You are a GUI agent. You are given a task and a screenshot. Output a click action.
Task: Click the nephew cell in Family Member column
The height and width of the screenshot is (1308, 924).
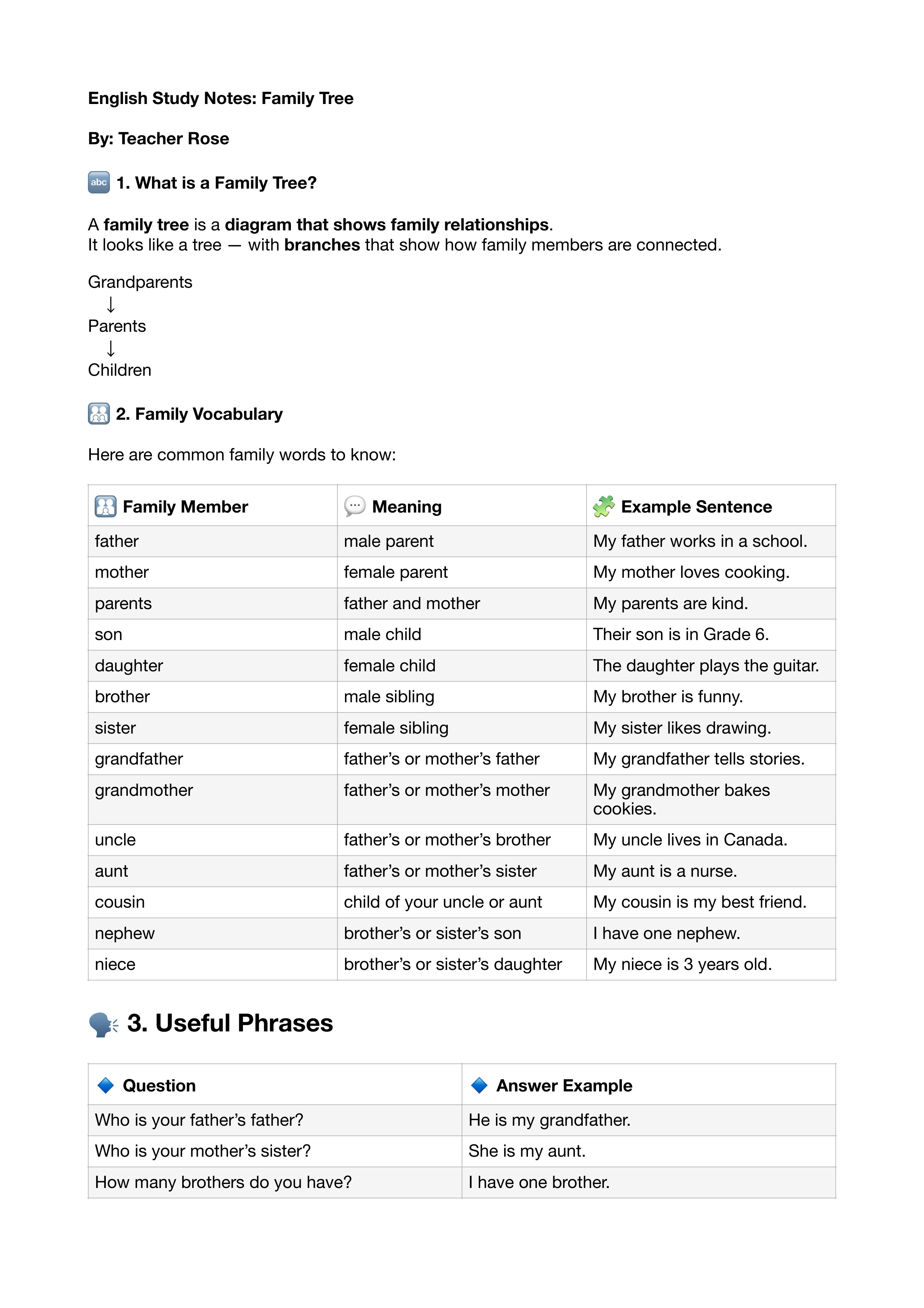click(125, 933)
